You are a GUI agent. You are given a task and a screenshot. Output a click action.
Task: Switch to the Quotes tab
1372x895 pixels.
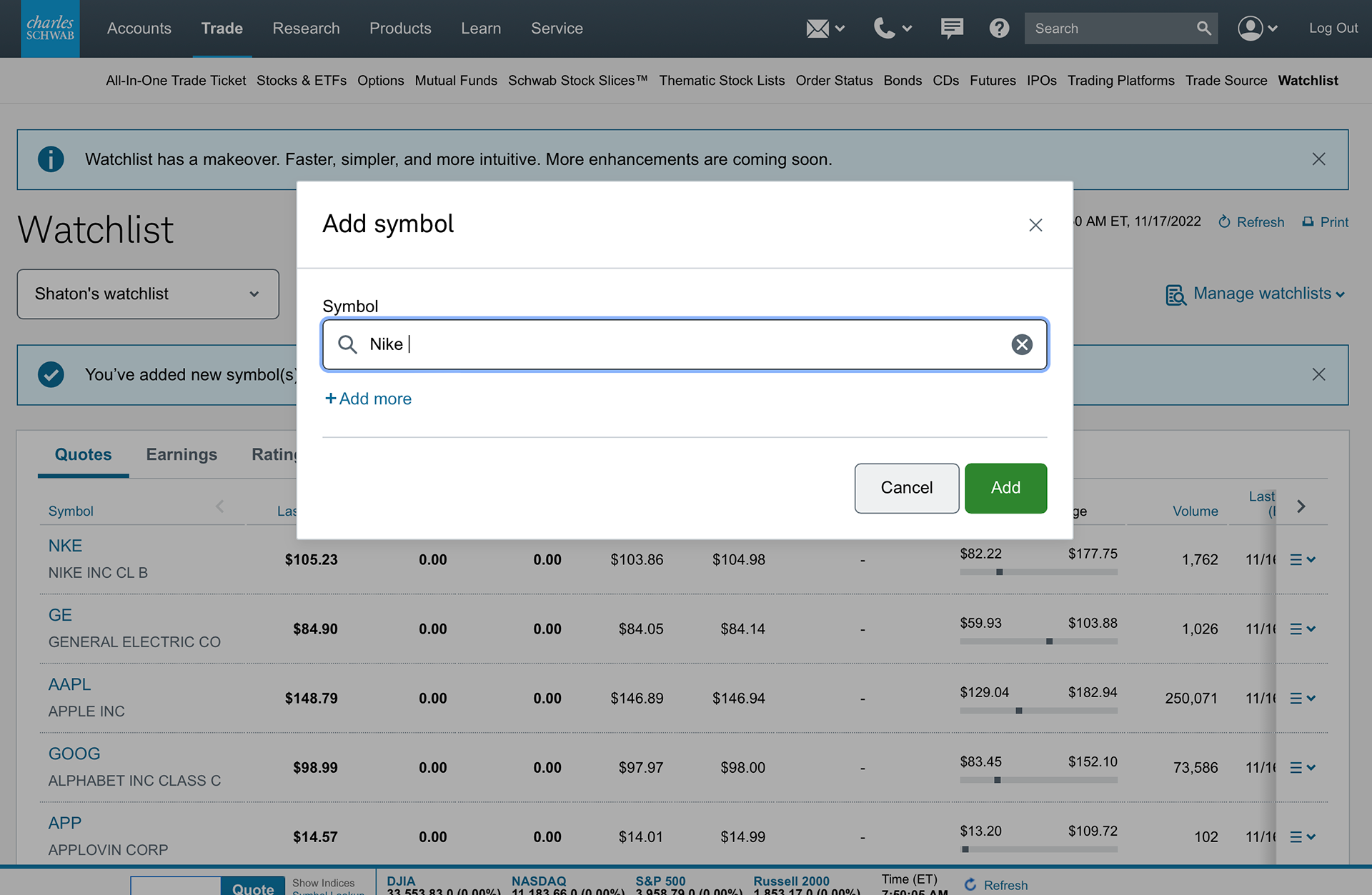(83, 455)
